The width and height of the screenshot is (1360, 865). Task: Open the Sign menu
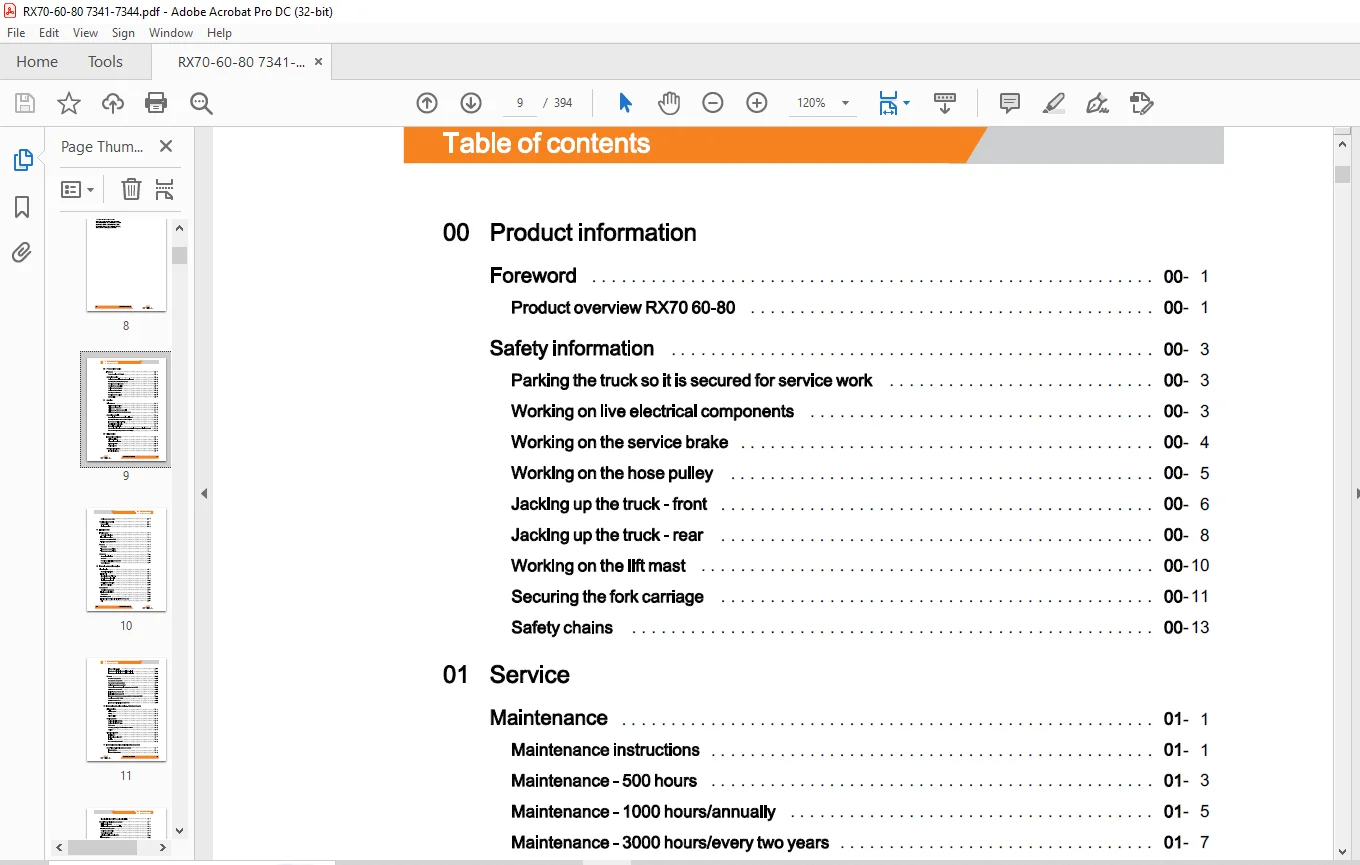(123, 33)
